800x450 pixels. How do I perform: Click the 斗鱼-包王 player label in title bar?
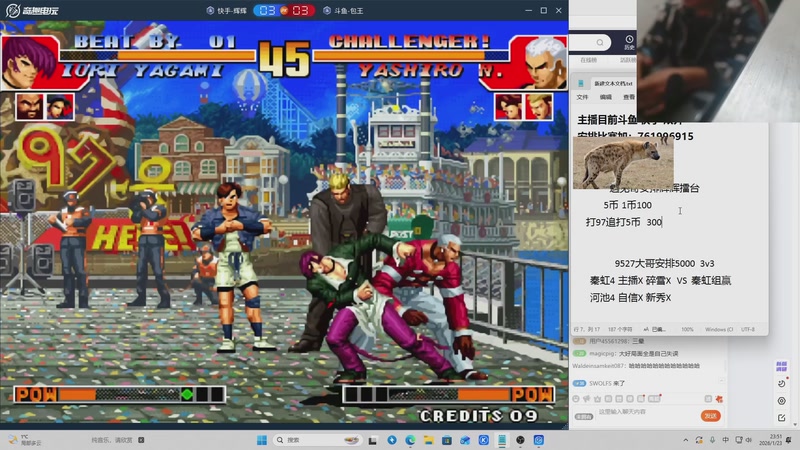click(343, 11)
